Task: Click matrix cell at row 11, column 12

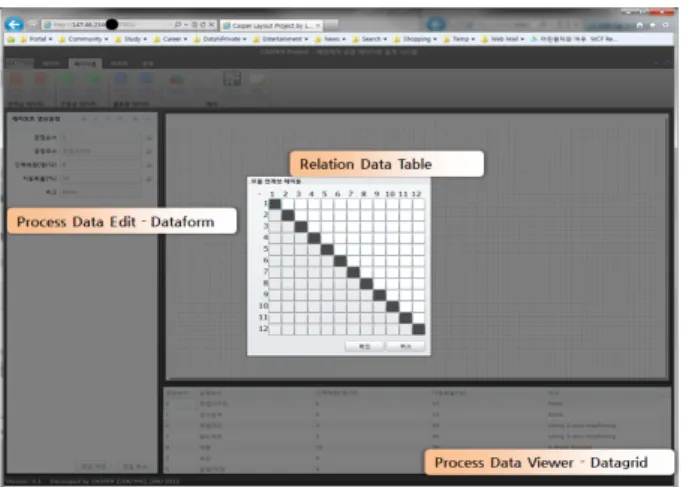Action: click(x=419, y=318)
